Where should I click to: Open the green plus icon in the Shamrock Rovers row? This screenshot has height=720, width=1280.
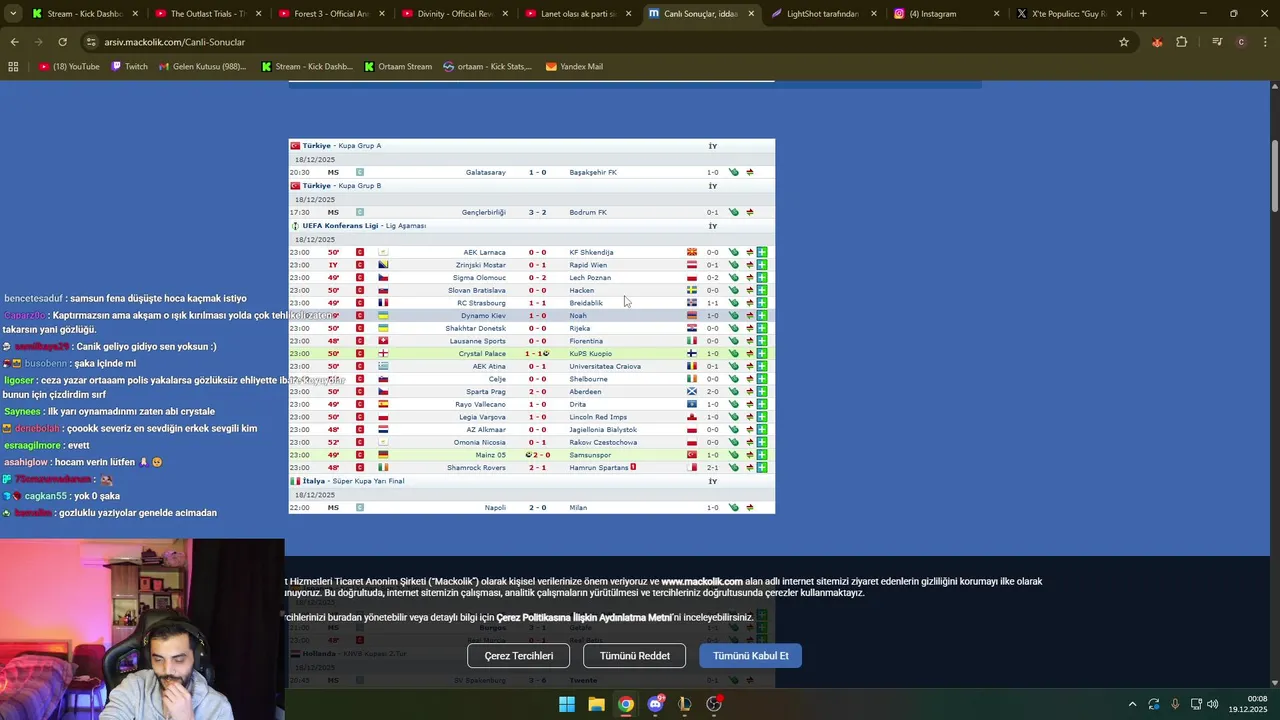coord(762,468)
